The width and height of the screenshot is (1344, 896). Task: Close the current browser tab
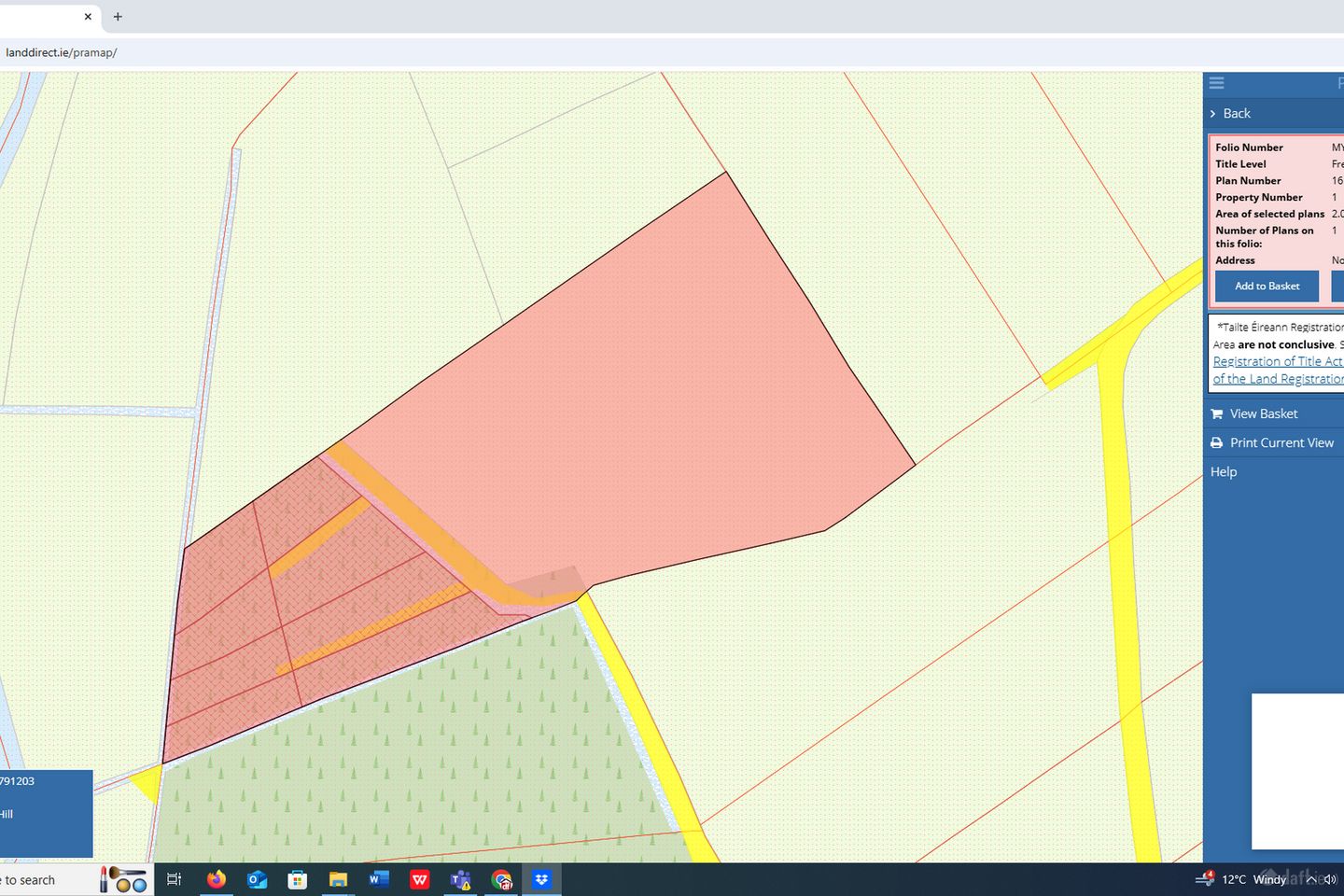click(x=89, y=17)
